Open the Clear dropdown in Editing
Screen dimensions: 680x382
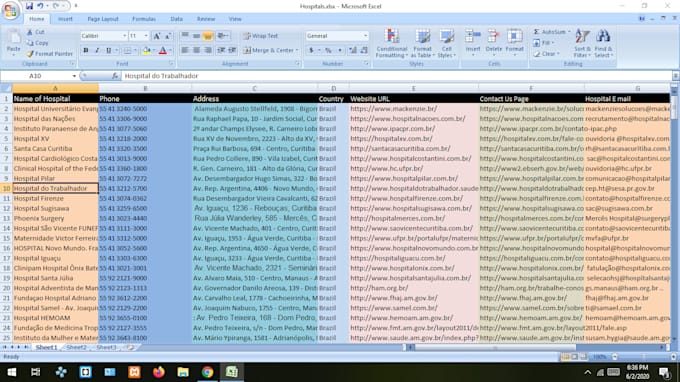(x=546, y=54)
